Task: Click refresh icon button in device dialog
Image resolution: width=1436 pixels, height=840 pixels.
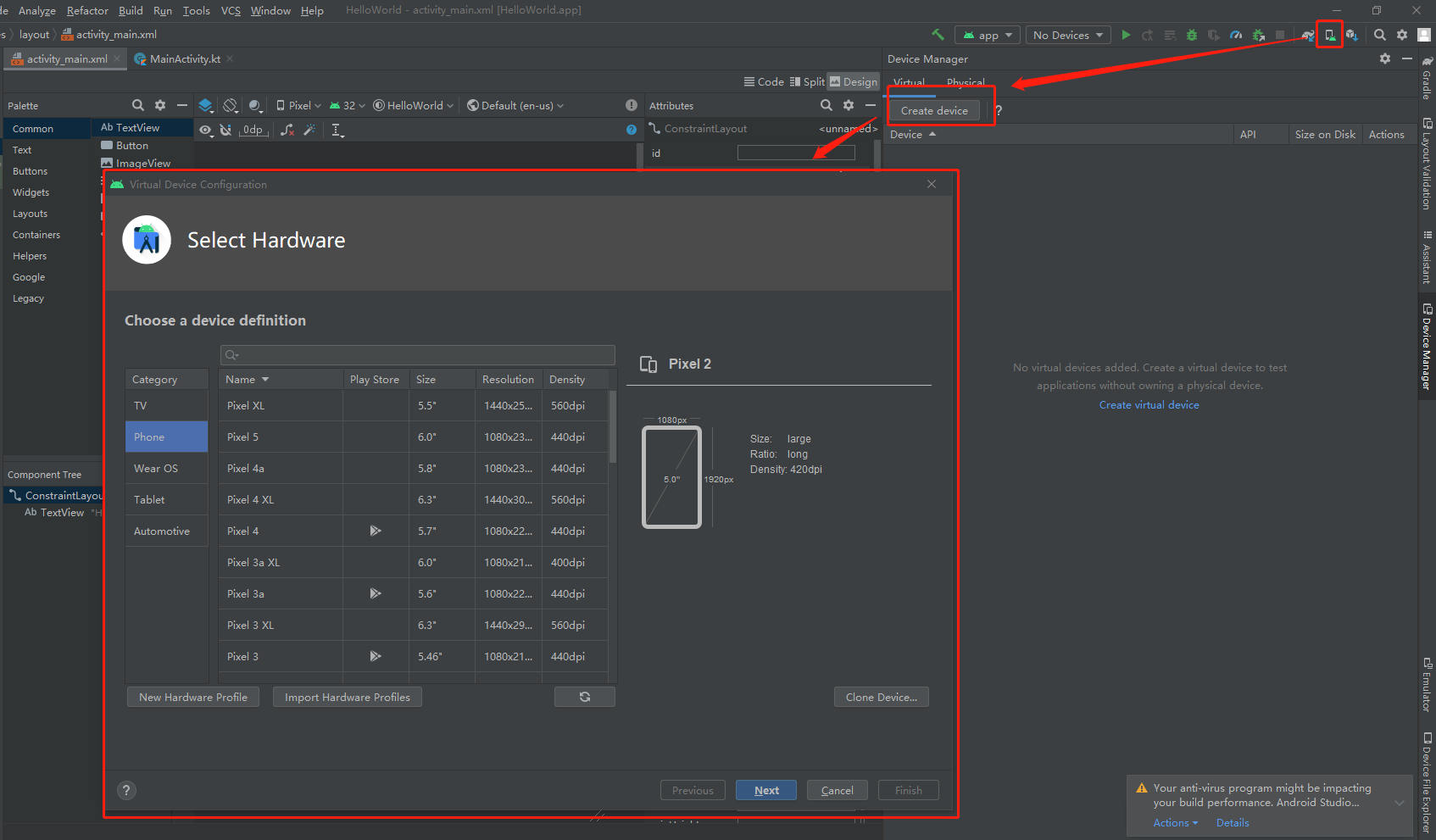Action: pyautogui.click(x=585, y=697)
